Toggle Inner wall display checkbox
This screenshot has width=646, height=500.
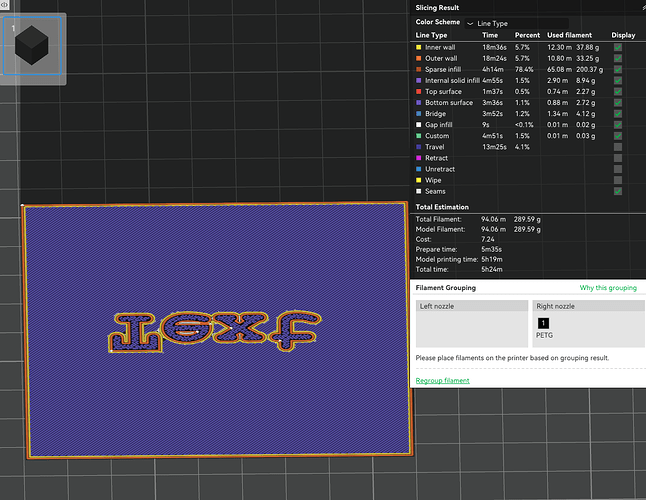pyautogui.click(x=618, y=47)
